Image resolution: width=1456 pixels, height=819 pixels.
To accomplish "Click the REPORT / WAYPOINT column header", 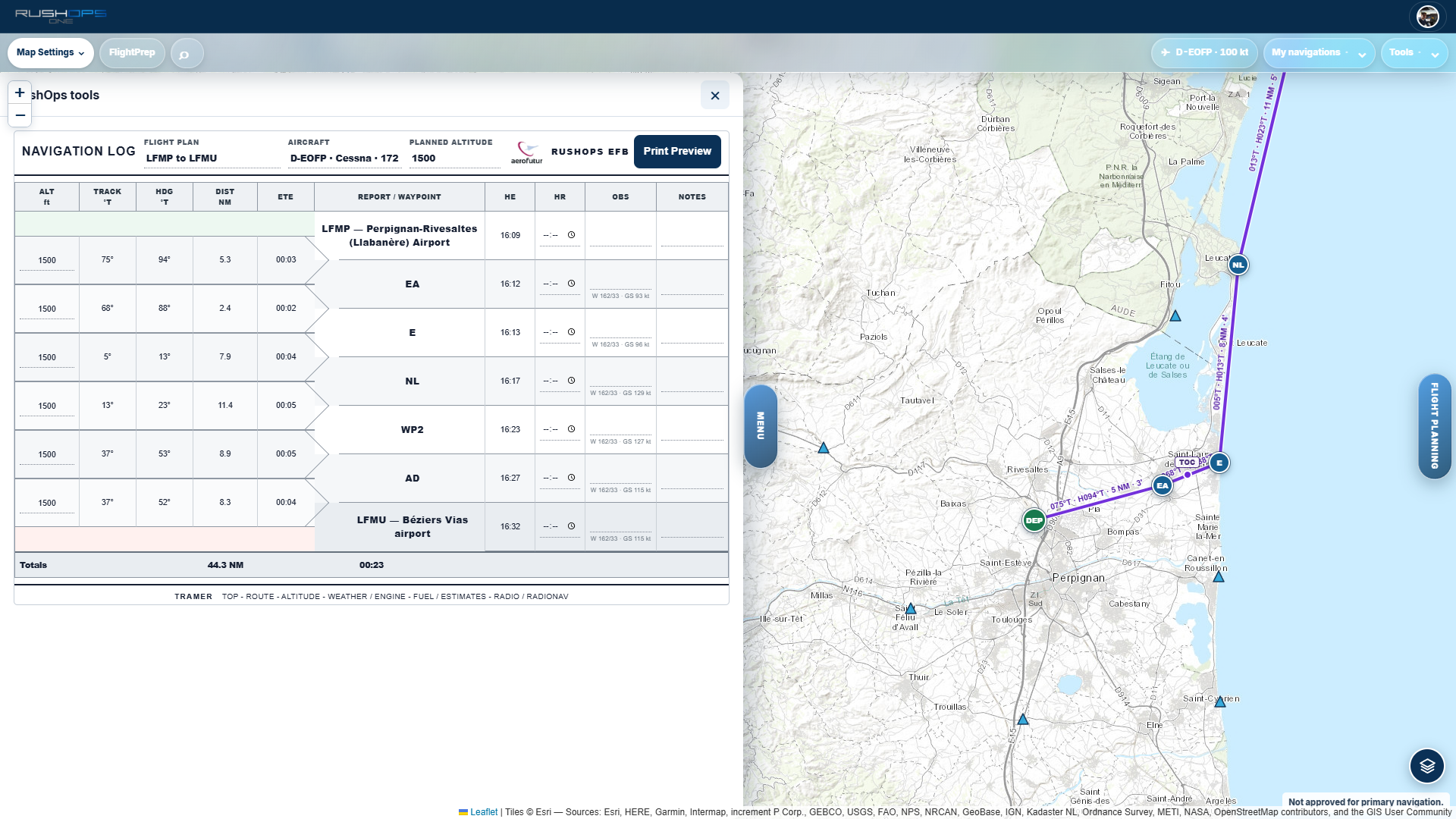I will pyautogui.click(x=400, y=197).
